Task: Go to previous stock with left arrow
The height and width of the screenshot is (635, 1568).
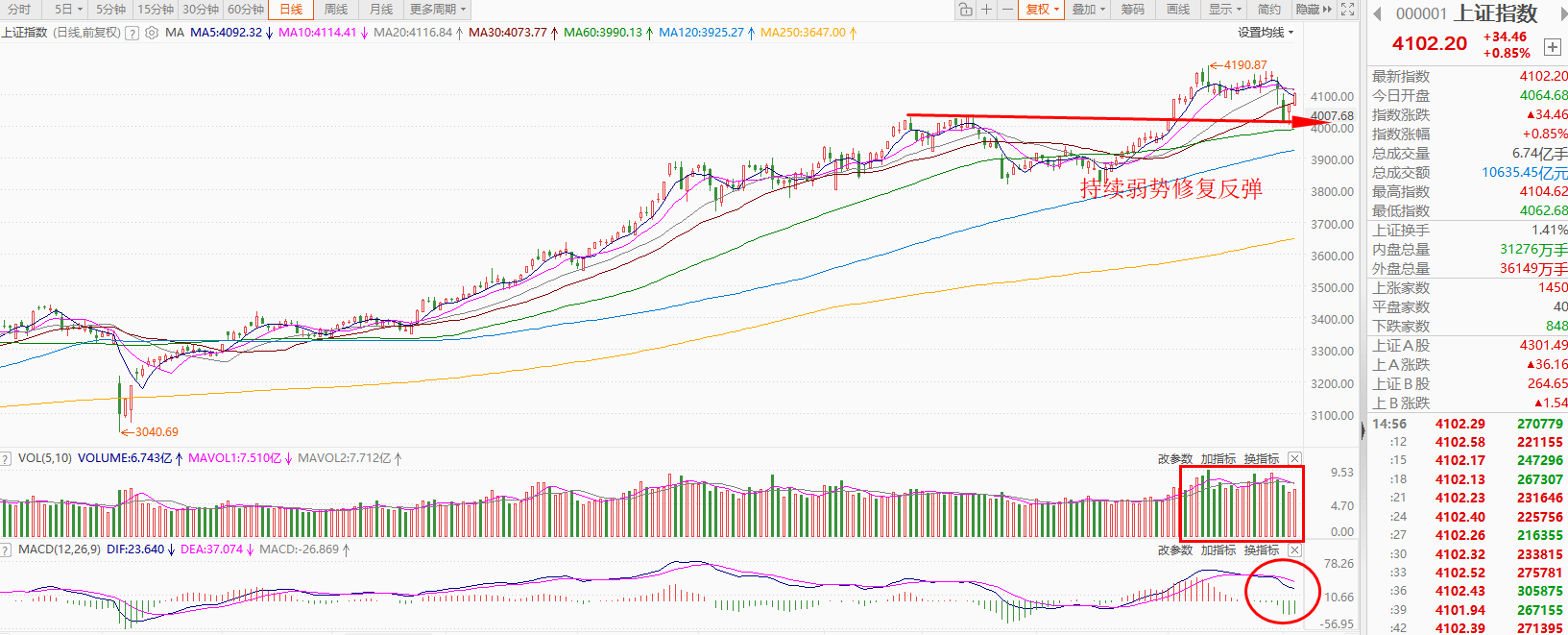Action: pyautogui.click(x=1377, y=13)
